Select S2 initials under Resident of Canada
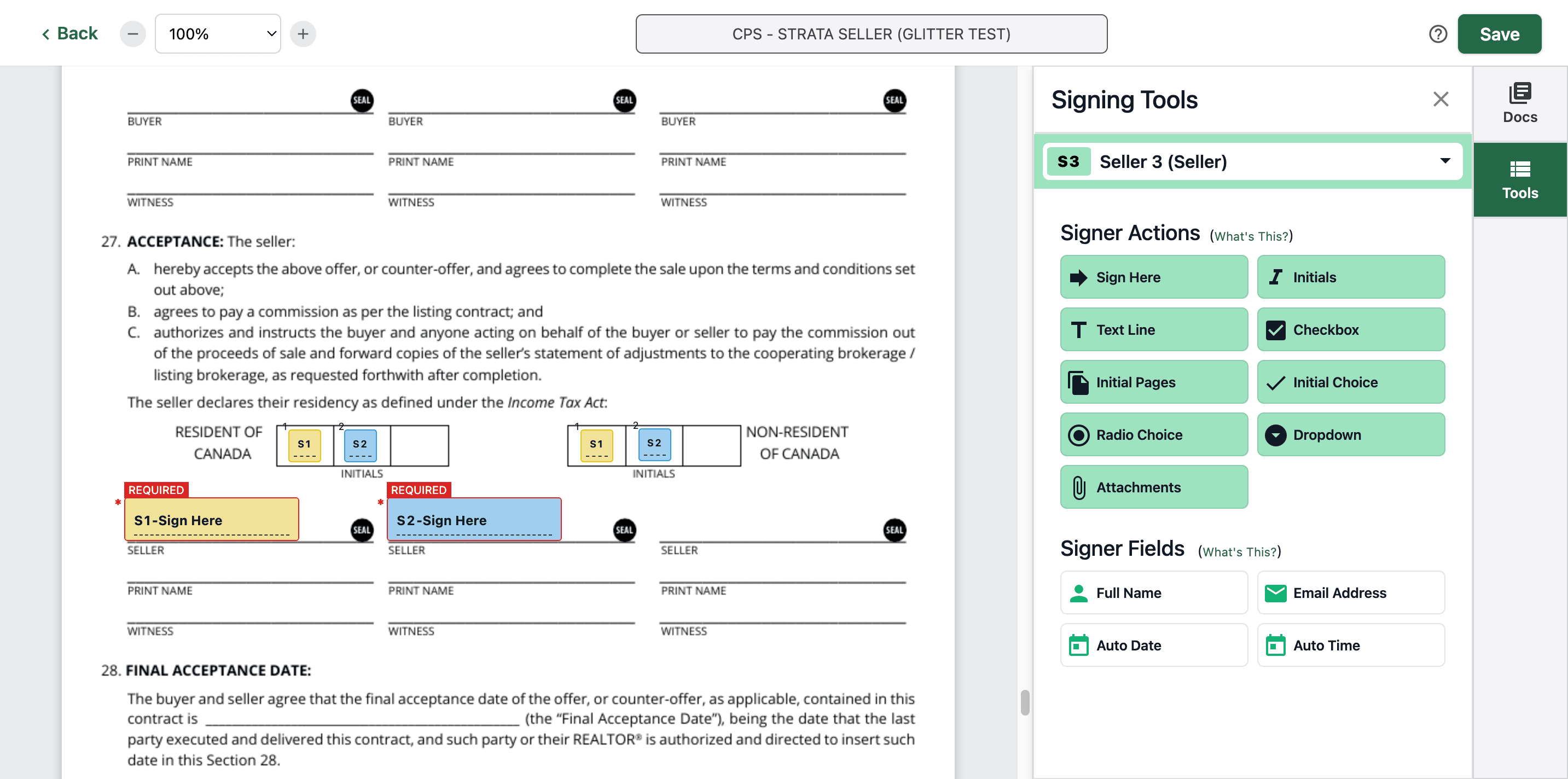The width and height of the screenshot is (1568, 779). [360, 445]
